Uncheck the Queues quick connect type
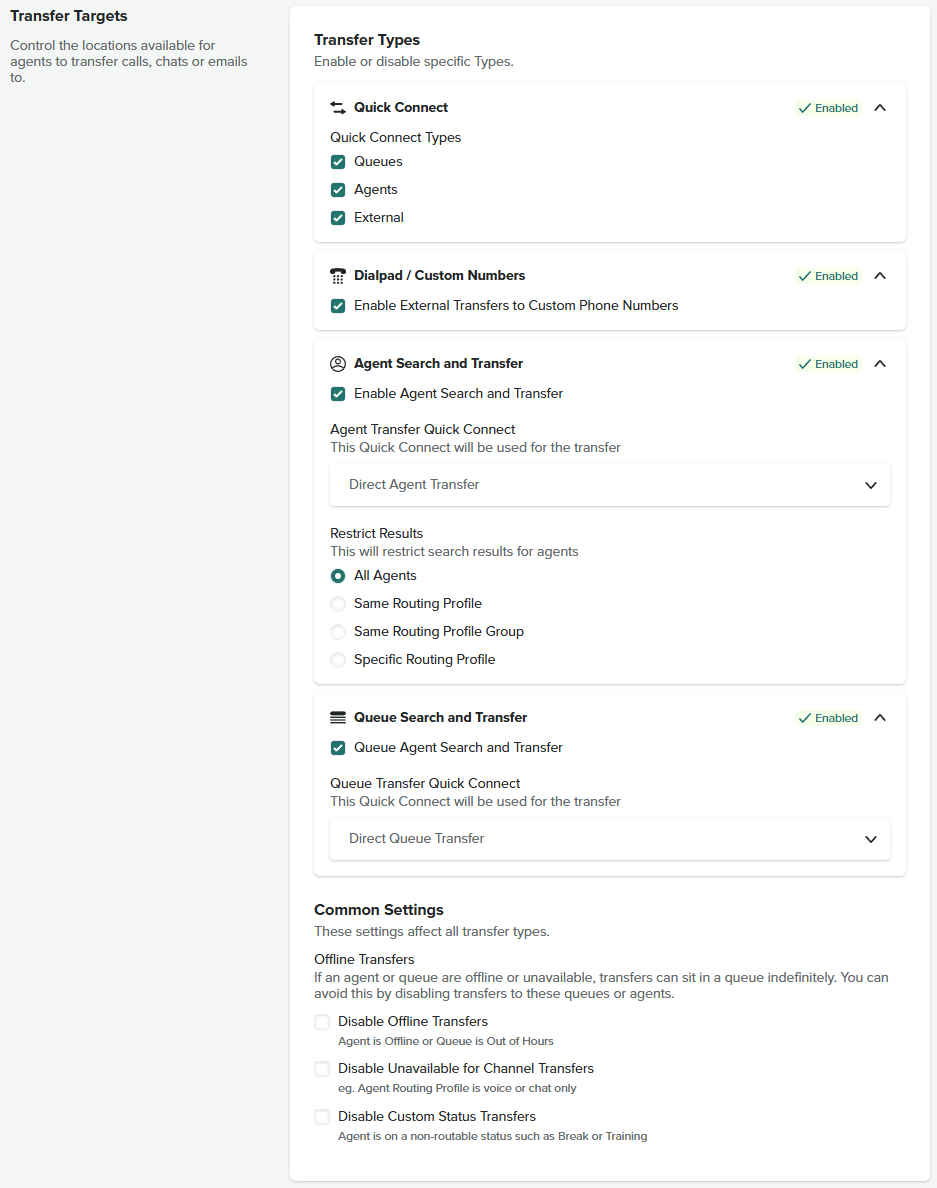The image size is (937, 1188). coord(338,162)
